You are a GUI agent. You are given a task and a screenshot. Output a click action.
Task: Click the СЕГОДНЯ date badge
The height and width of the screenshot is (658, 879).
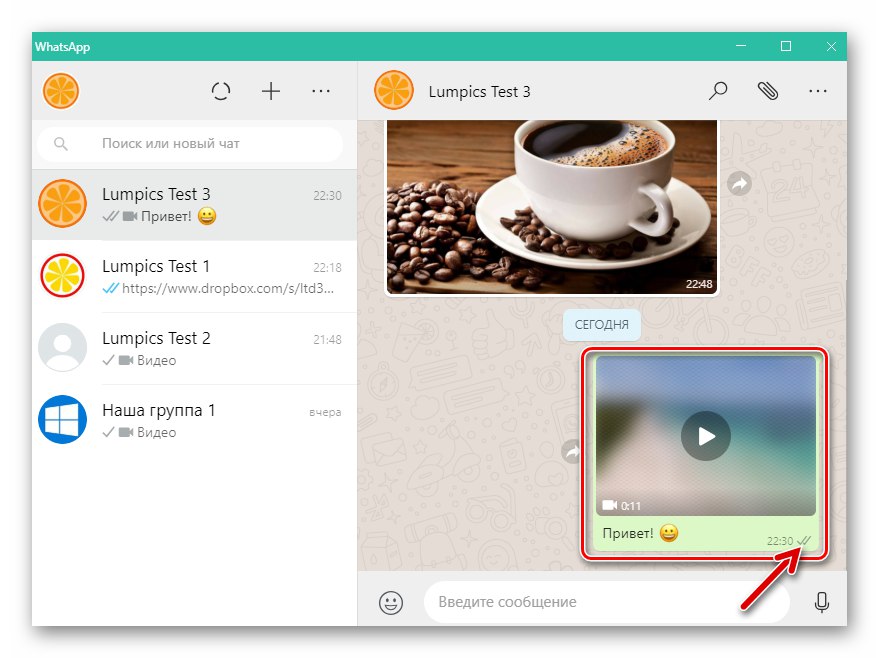point(602,325)
